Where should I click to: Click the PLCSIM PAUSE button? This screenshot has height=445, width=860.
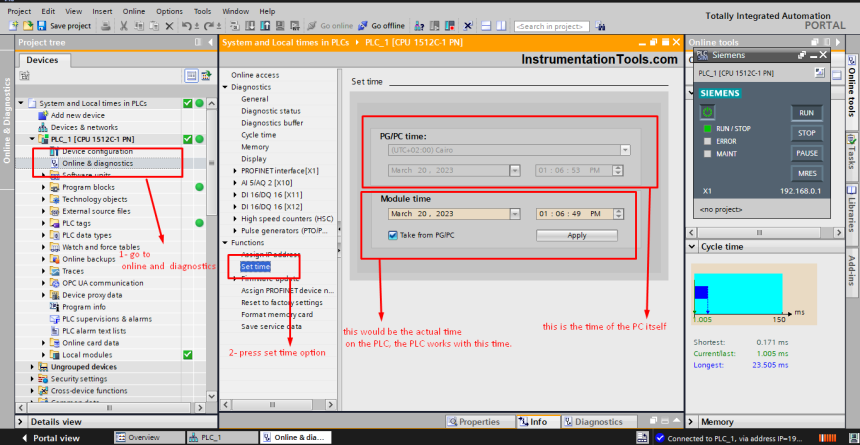[806, 153]
